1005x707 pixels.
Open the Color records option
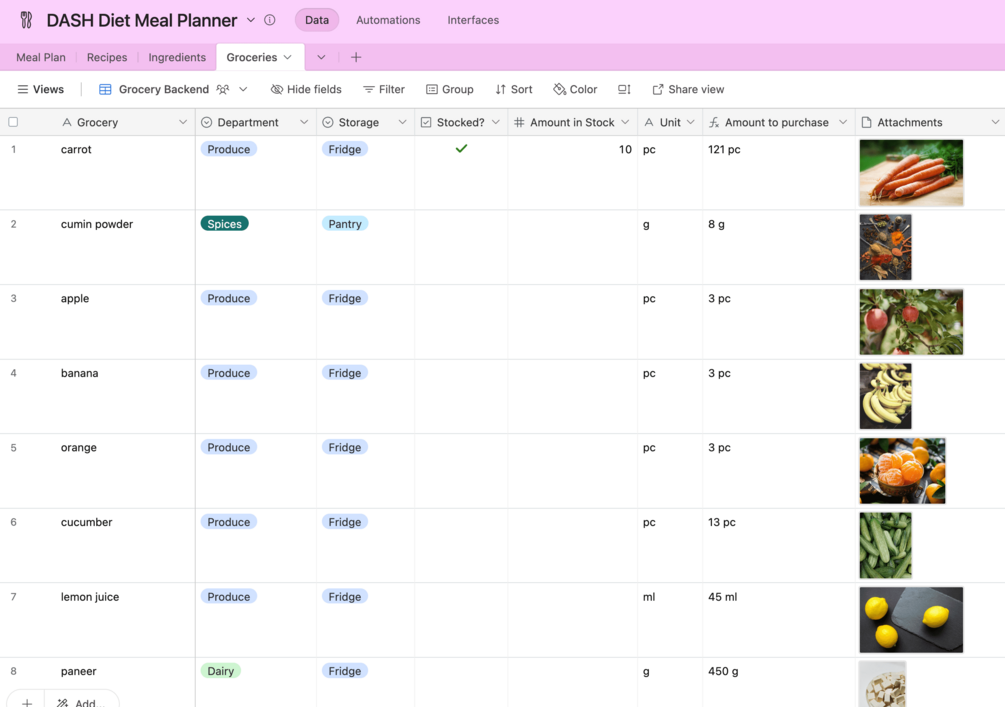(575, 89)
